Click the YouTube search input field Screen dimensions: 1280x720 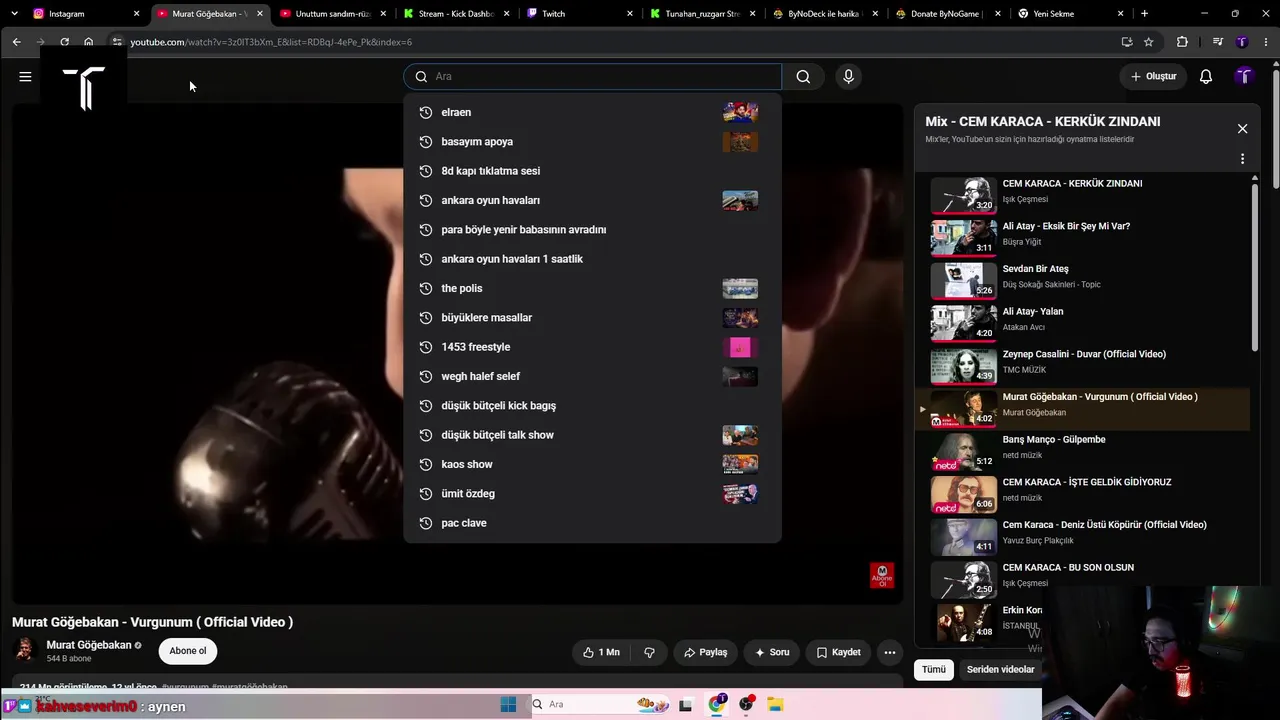click(x=593, y=76)
